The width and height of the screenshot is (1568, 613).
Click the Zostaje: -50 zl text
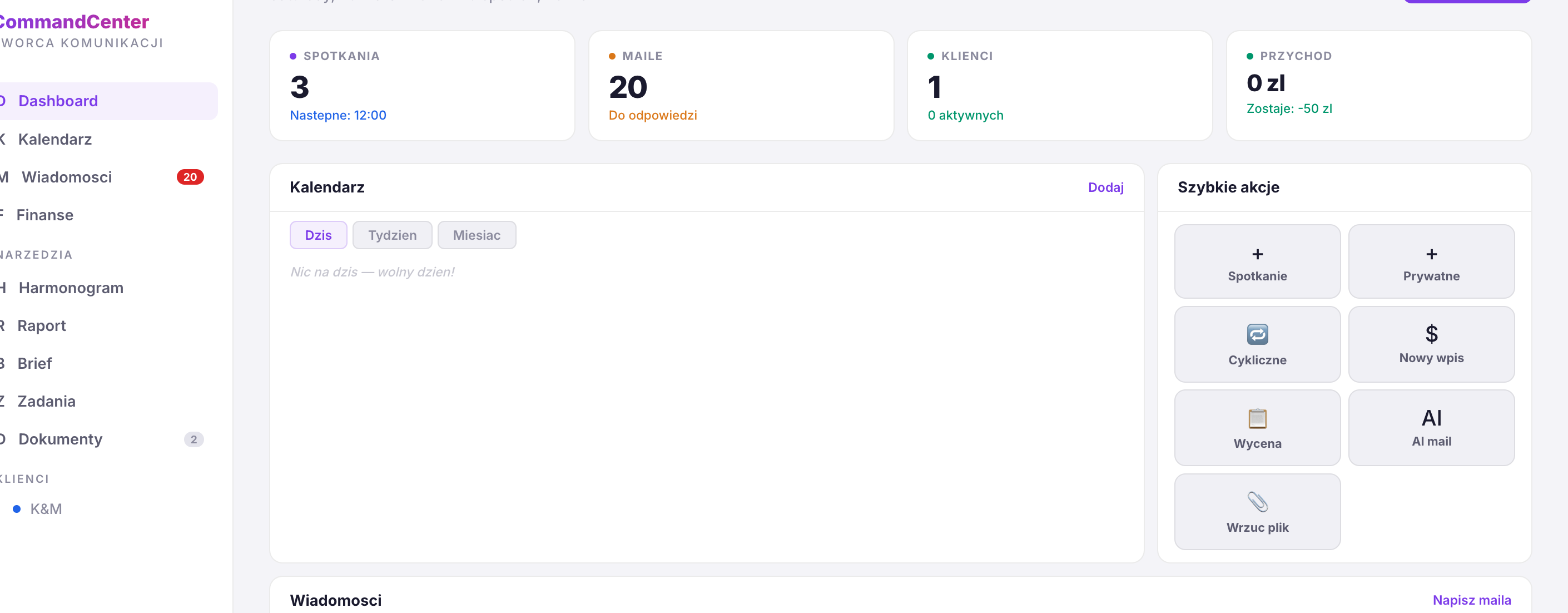pyautogui.click(x=1289, y=108)
